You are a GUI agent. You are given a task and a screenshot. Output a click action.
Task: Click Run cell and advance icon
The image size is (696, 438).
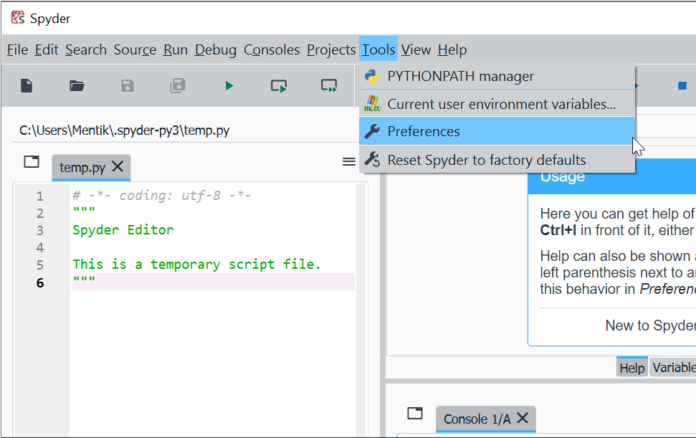[x=329, y=86]
